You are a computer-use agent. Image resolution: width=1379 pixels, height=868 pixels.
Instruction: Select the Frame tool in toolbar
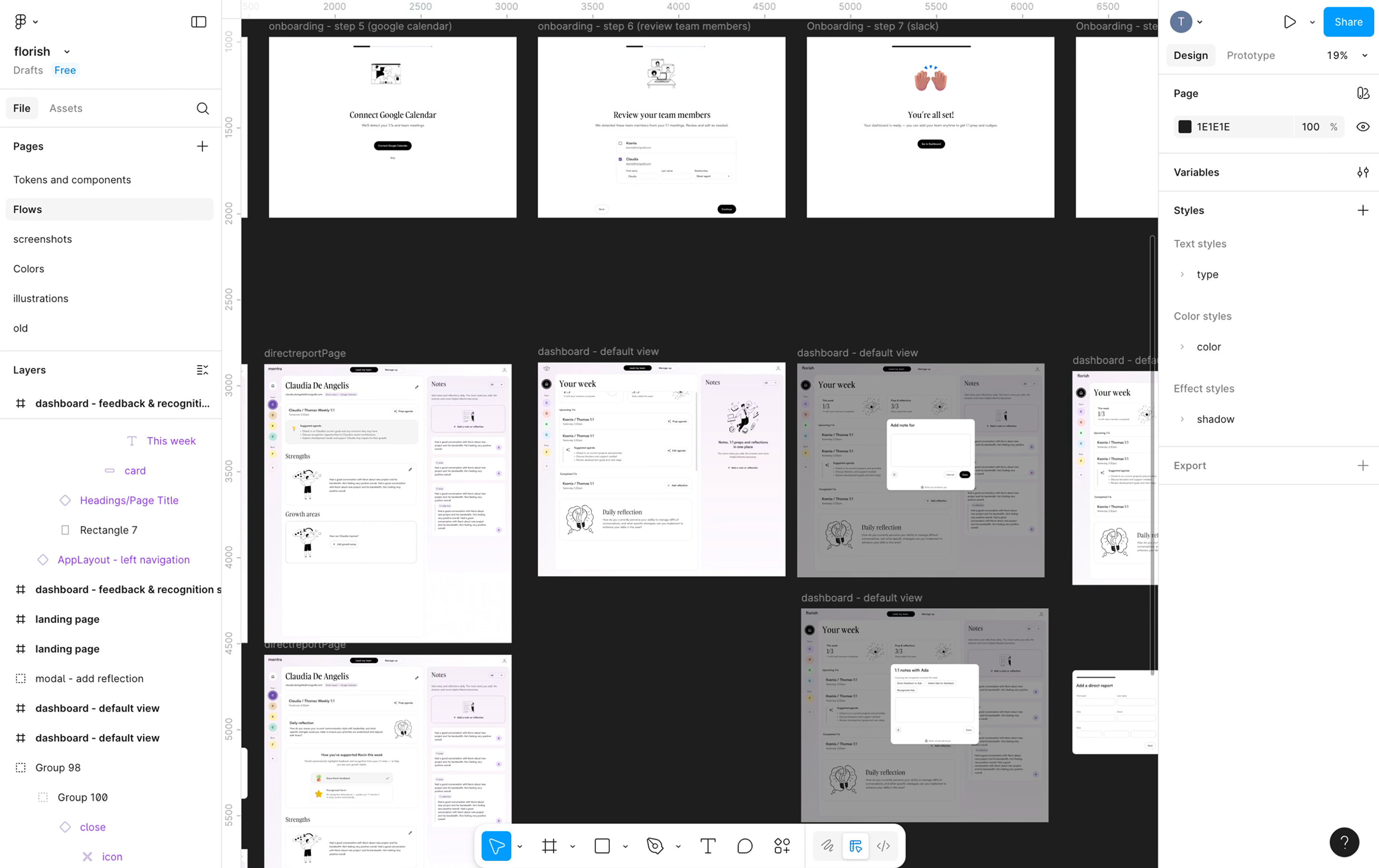coord(549,846)
